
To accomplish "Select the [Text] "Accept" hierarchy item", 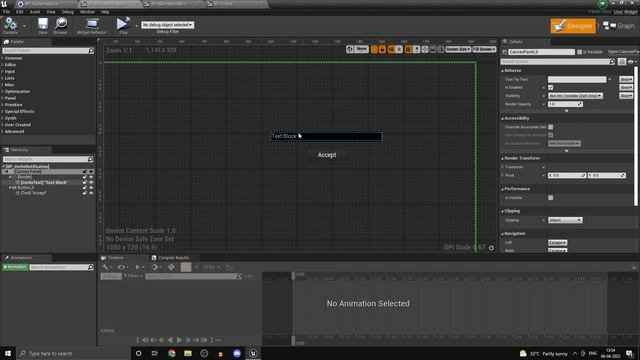I will pos(33,193).
